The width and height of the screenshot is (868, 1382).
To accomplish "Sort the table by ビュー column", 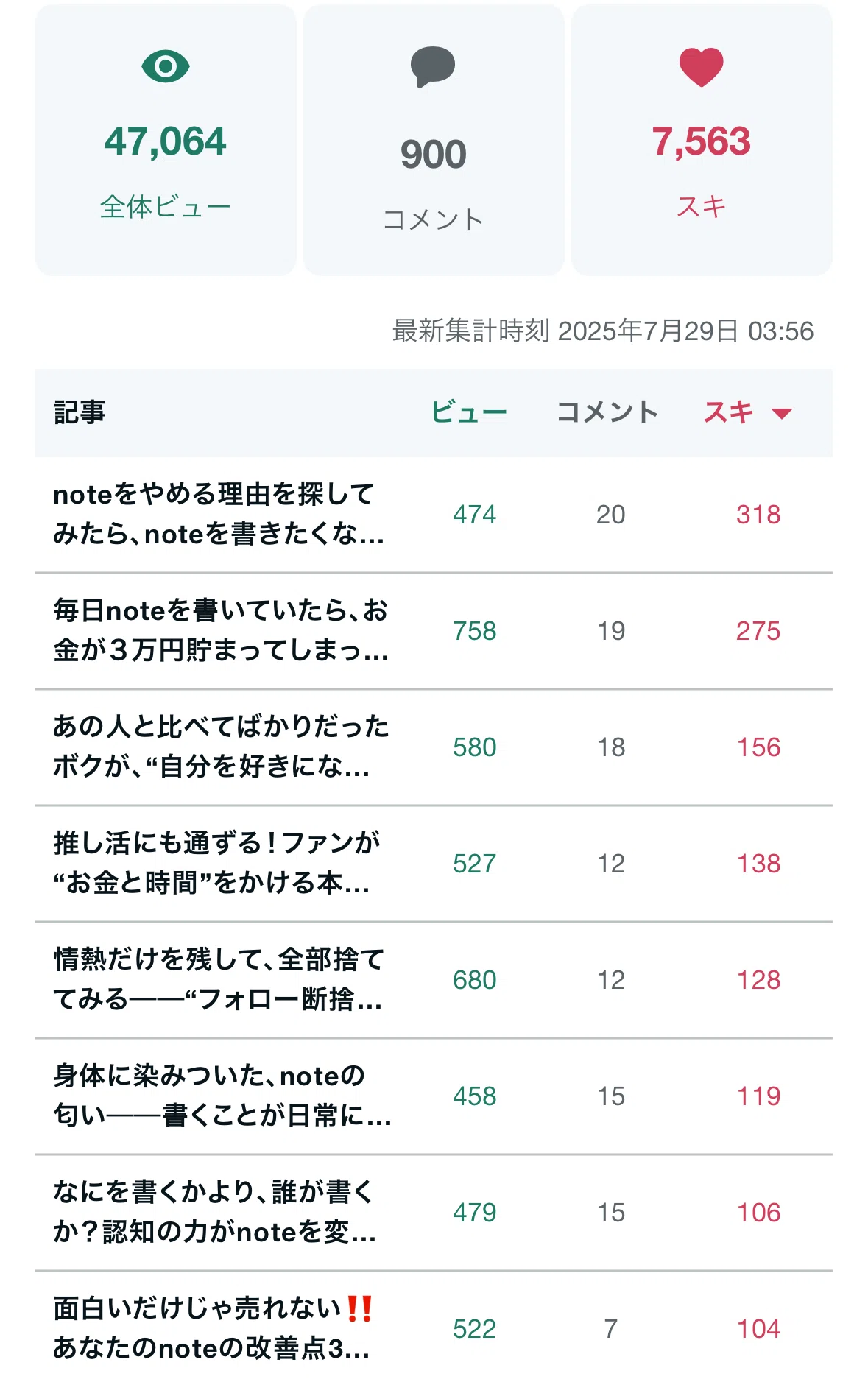I will [x=469, y=412].
